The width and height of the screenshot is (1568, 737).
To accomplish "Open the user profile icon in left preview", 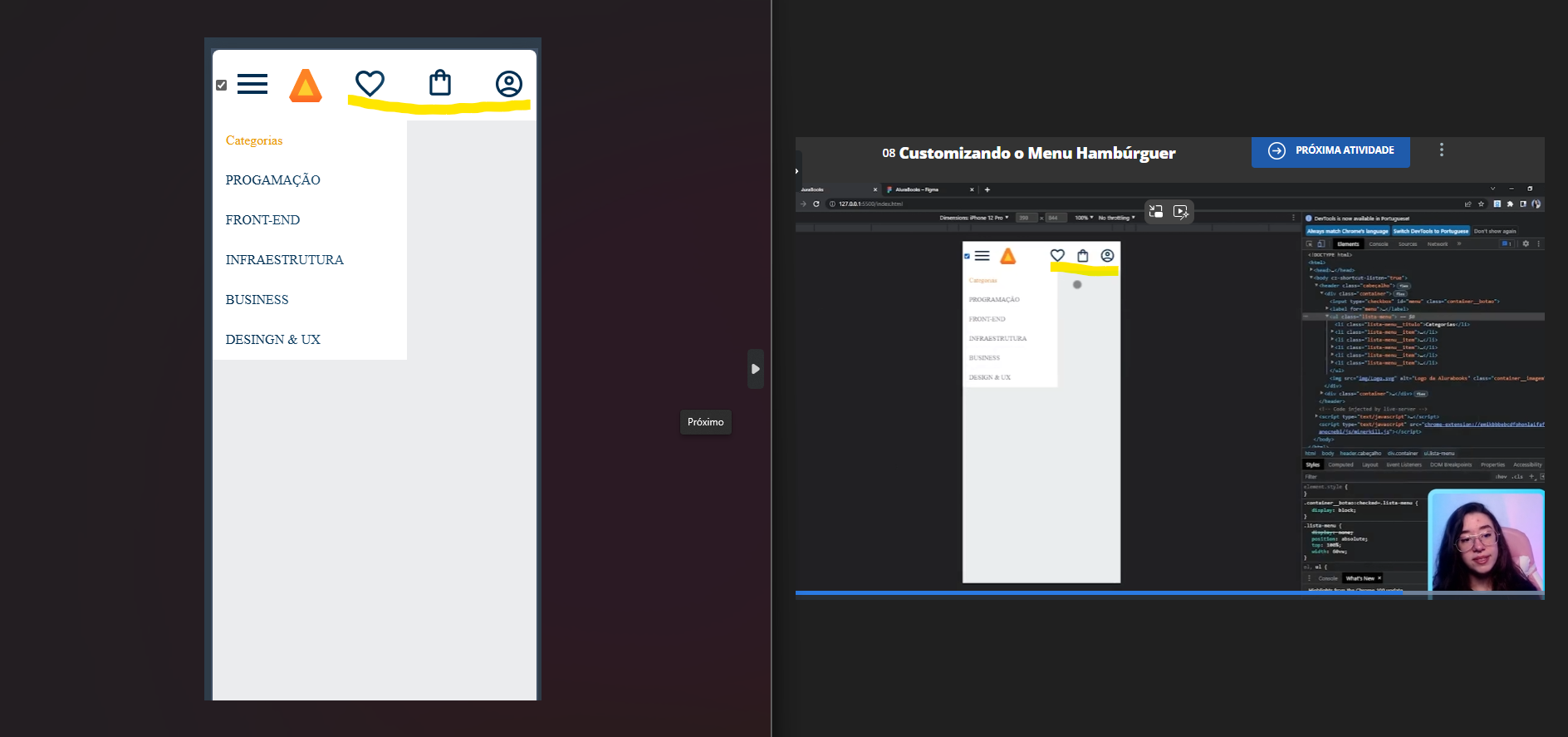I will [x=509, y=84].
